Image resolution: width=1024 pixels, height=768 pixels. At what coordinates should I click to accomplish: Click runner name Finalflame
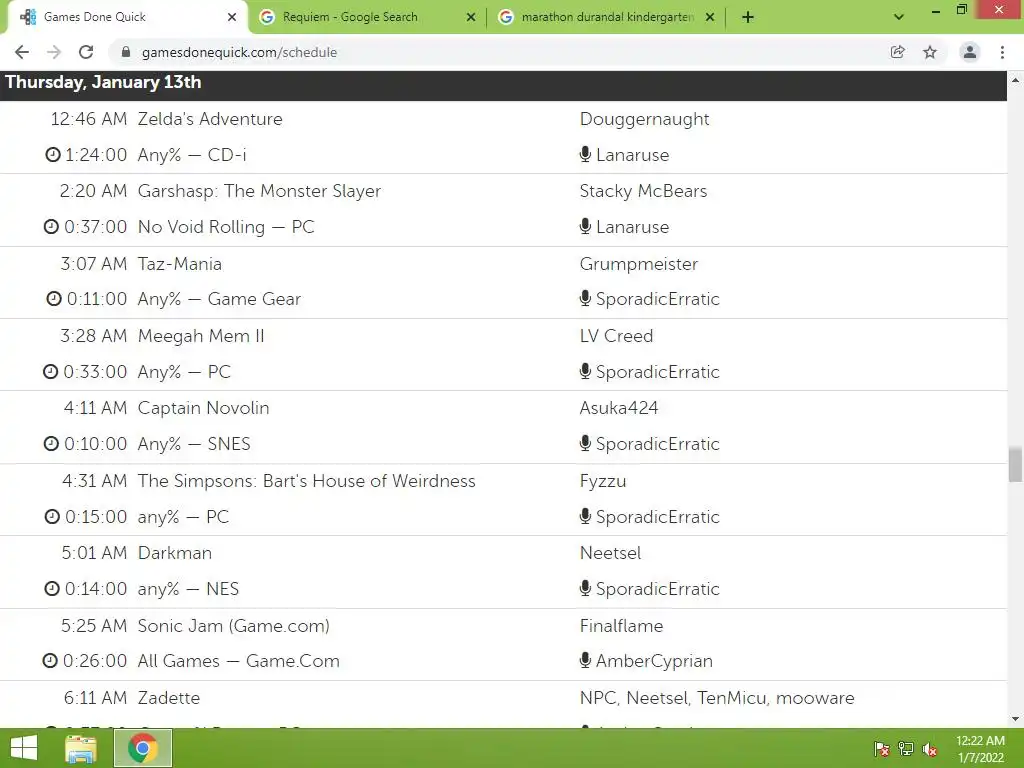click(x=622, y=626)
